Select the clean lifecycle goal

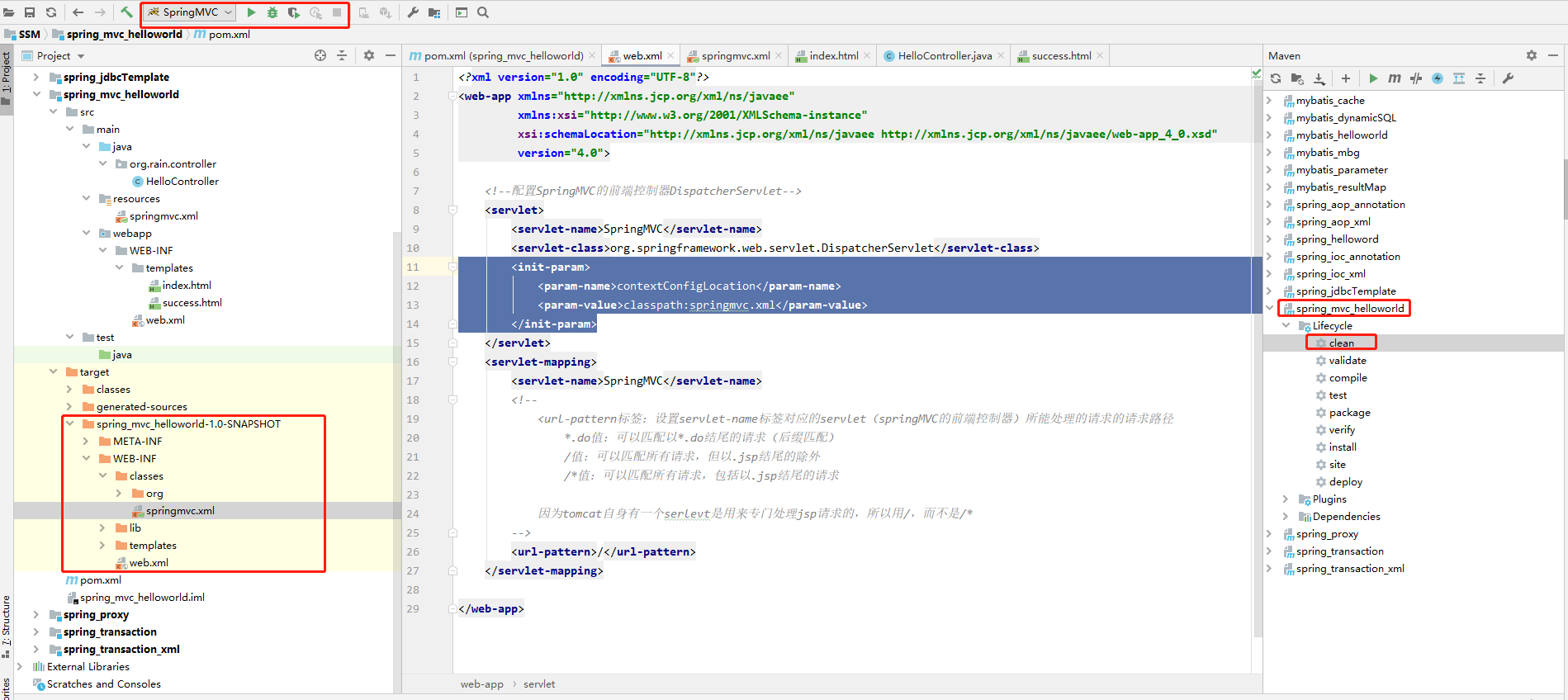pyautogui.click(x=1341, y=343)
